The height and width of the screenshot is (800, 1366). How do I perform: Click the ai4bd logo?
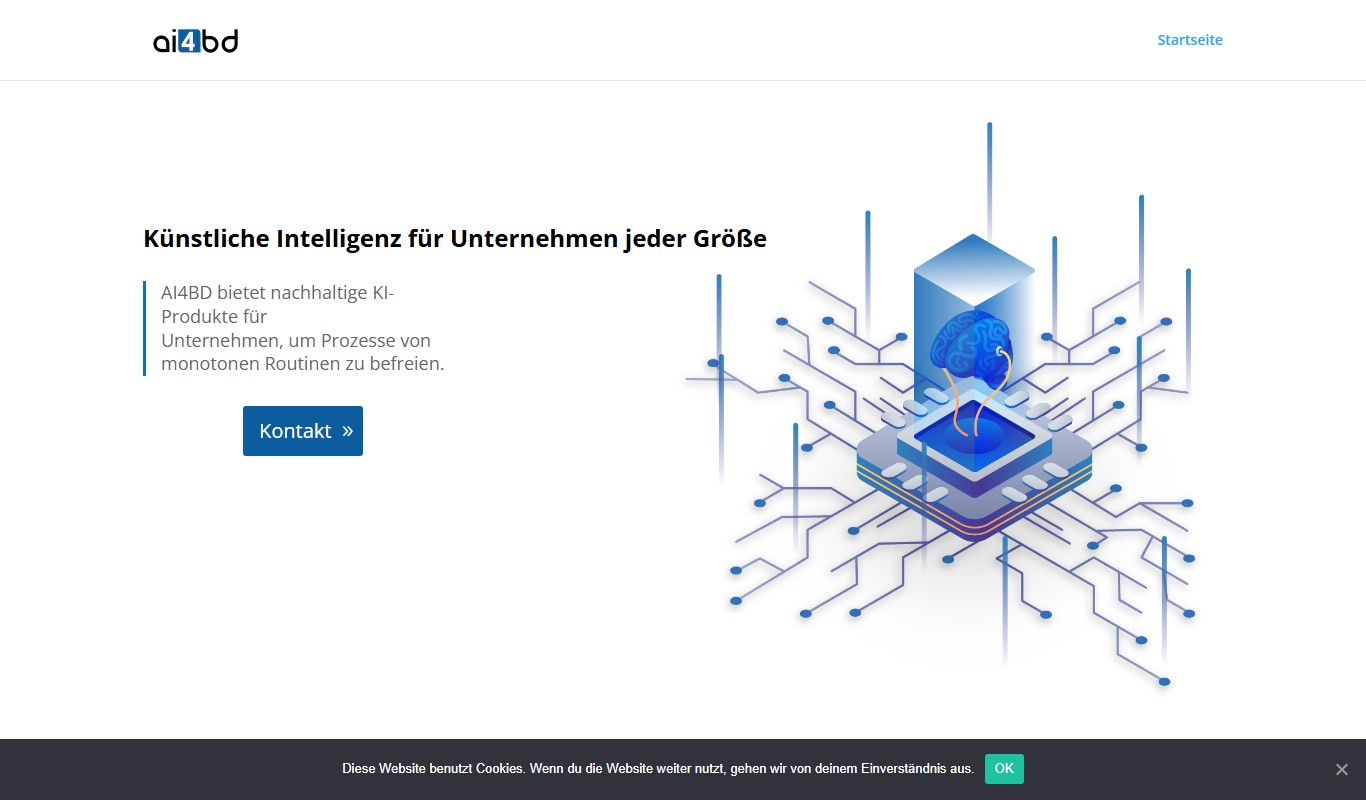(x=195, y=40)
